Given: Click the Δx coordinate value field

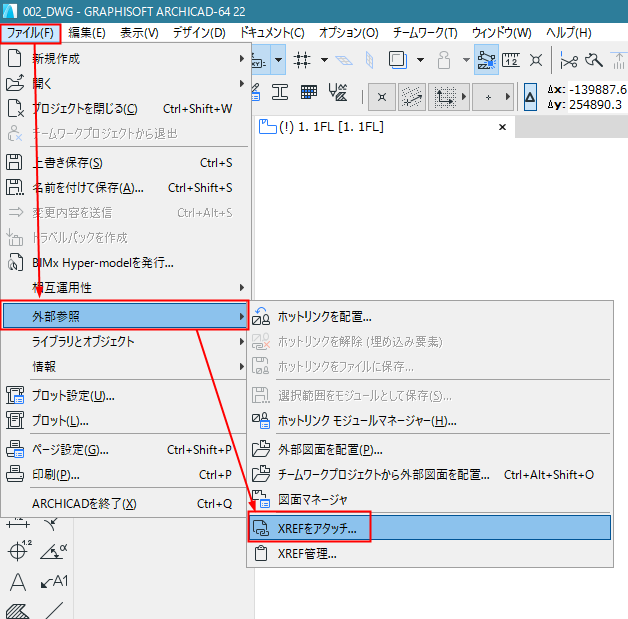Looking at the screenshot, I should (598, 89).
